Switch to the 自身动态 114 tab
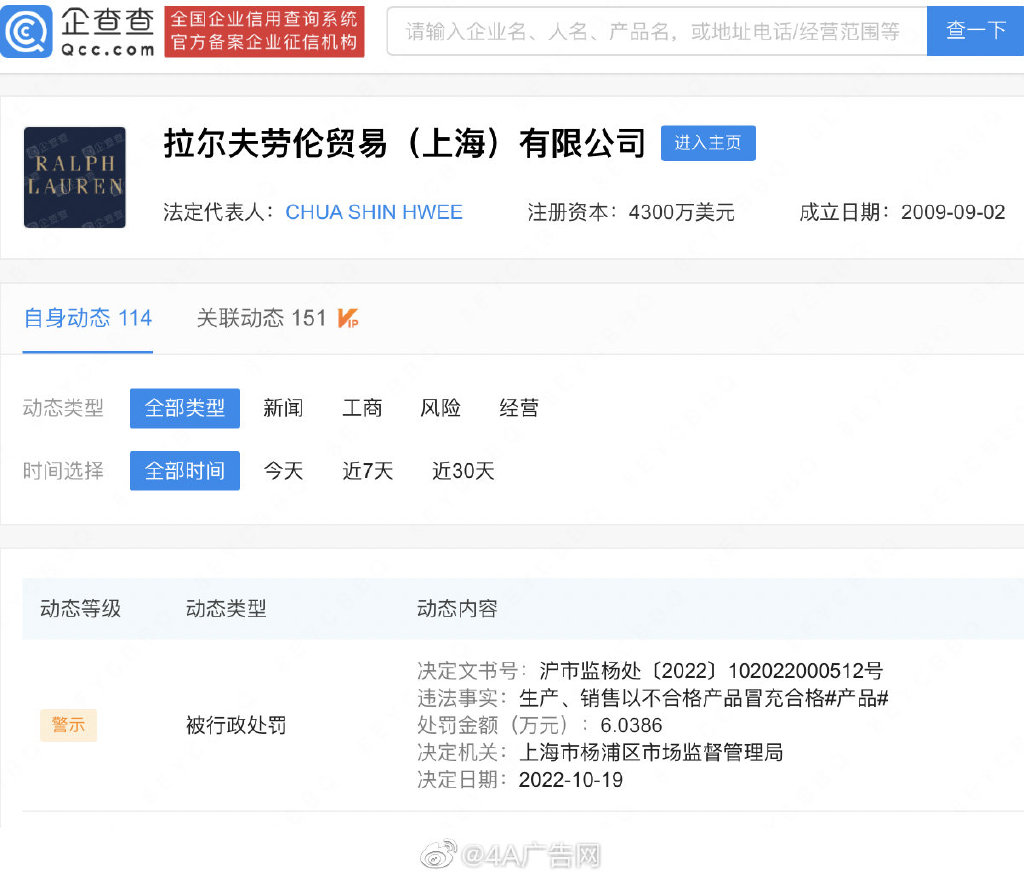The height and width of the screenshot is (879, 1024). [88, 318]
